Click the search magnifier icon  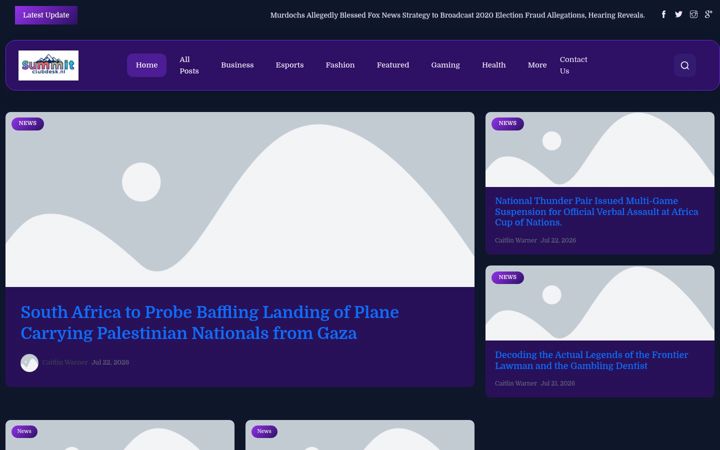[x=685, y=65]
